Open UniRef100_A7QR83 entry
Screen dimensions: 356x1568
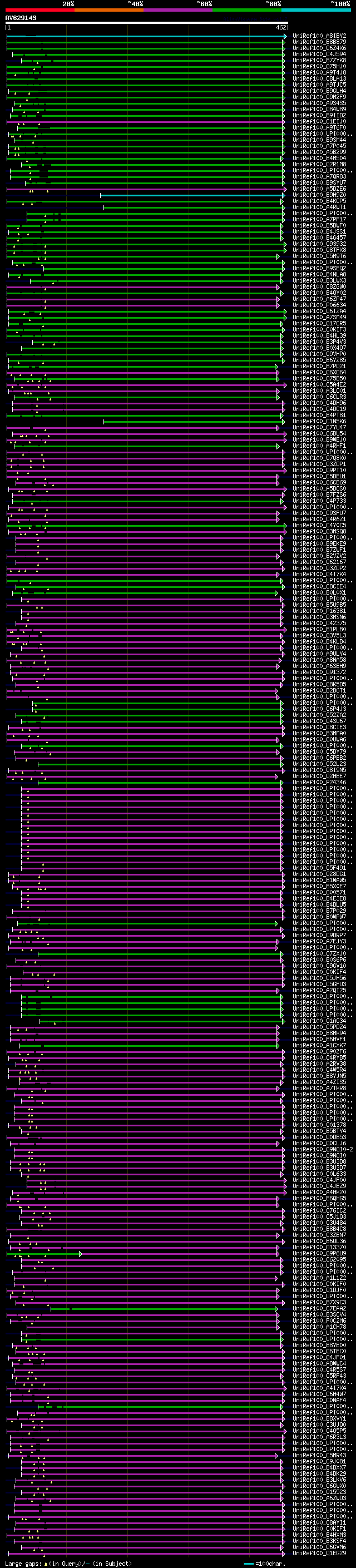[x=319, y=176]
